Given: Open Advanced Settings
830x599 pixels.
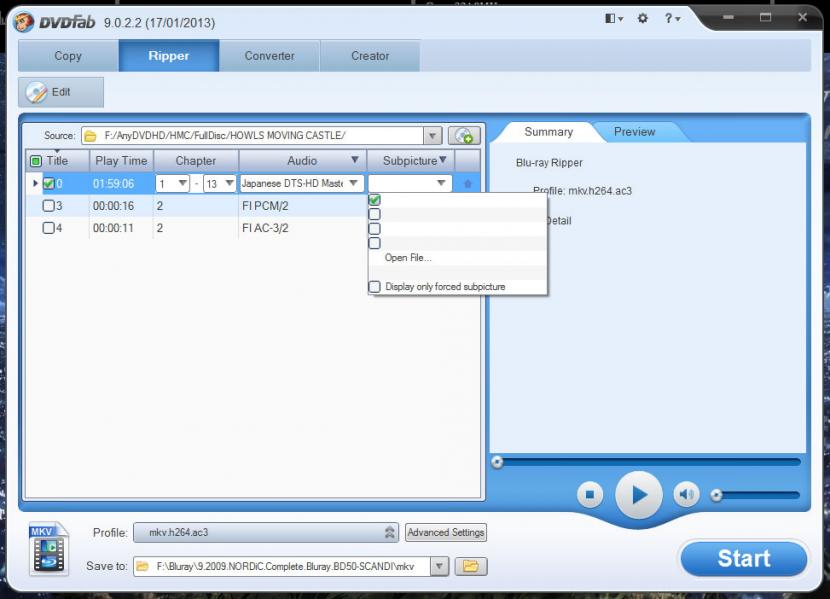Looking at the screenshot, I should [x=446, y=532].
